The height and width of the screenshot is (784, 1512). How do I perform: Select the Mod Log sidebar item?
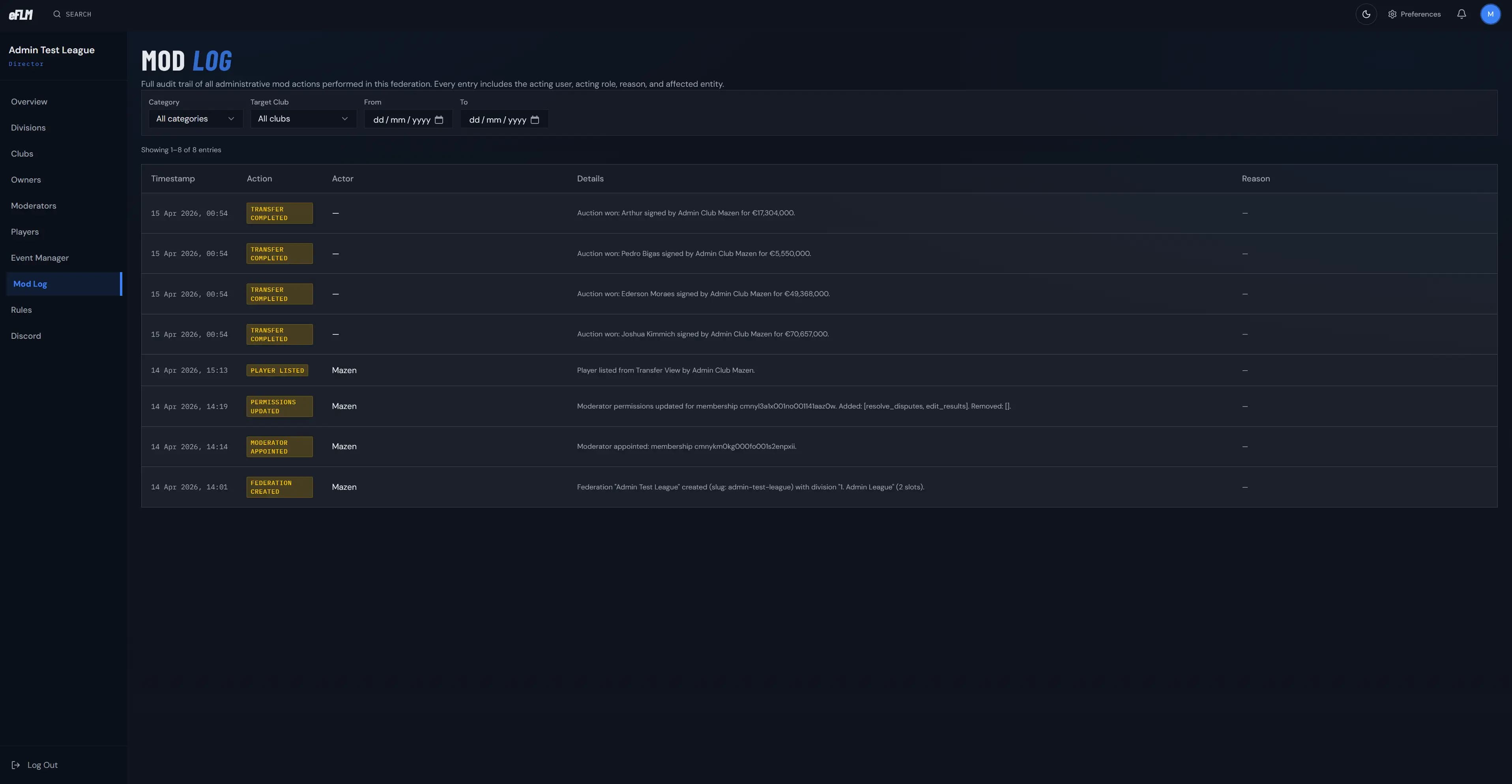(x=64, y=284)
